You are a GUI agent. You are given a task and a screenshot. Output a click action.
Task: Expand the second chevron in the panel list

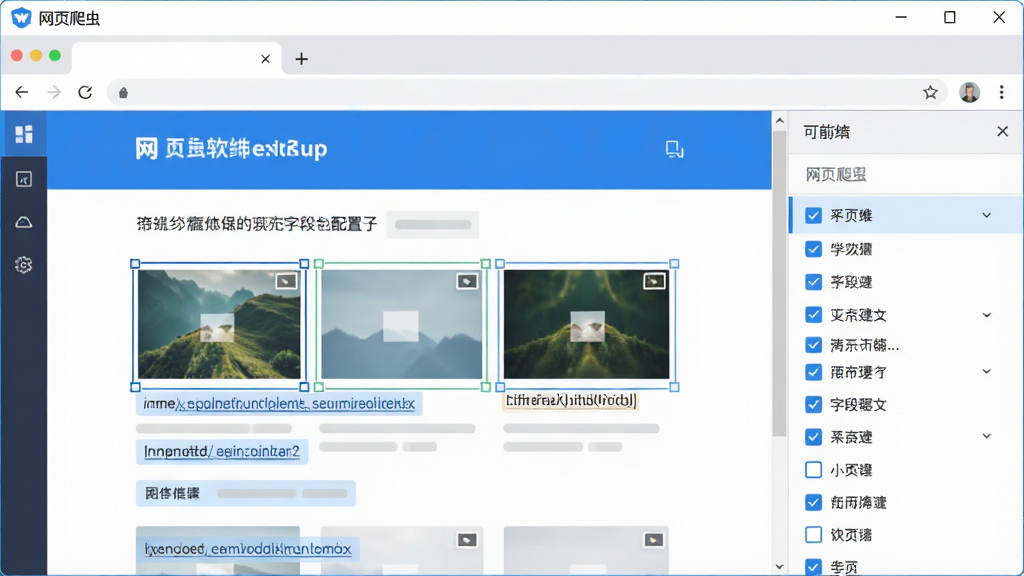tap(987, 315)
